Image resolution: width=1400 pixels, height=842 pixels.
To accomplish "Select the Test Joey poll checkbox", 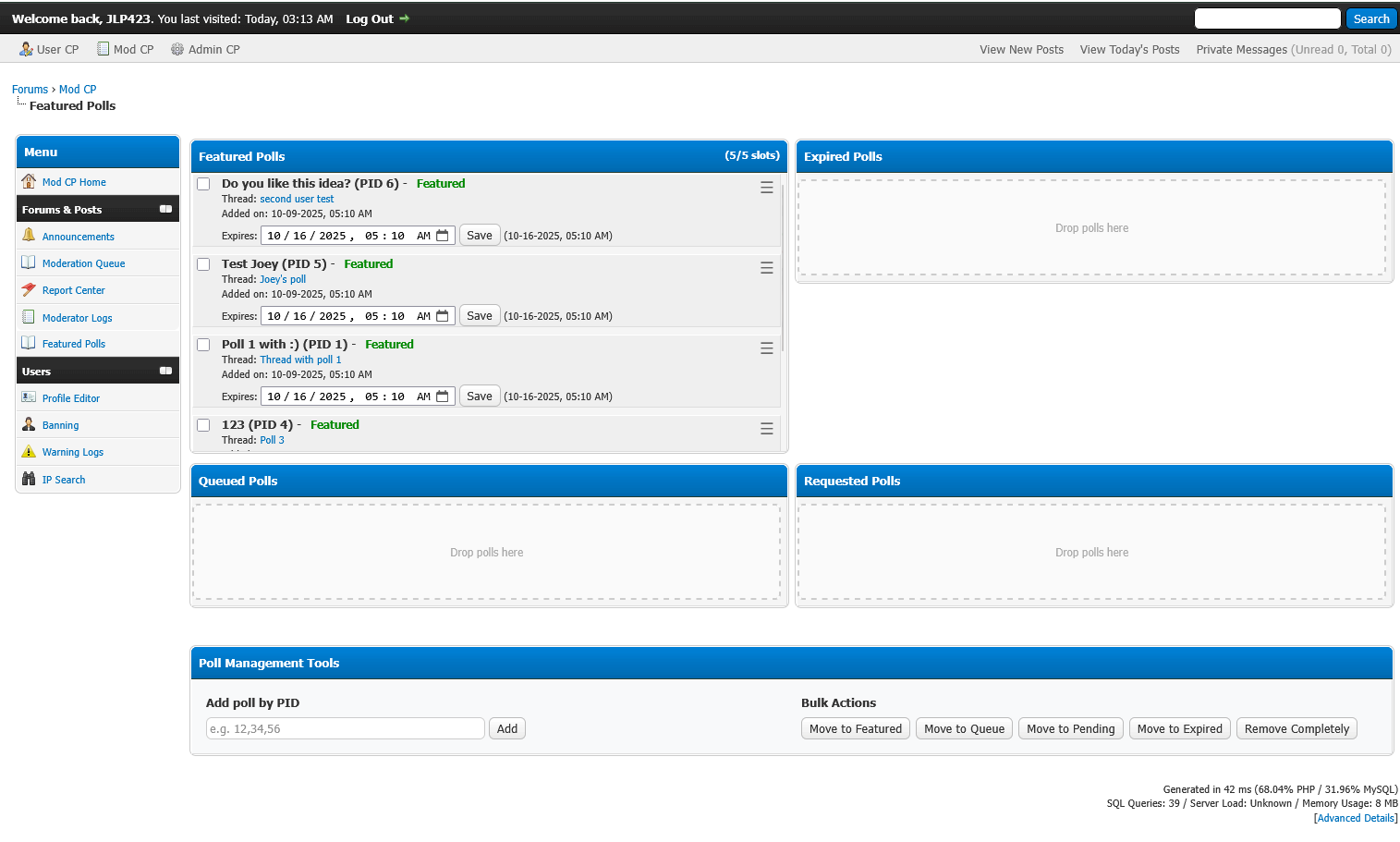I will pos(203,264).
